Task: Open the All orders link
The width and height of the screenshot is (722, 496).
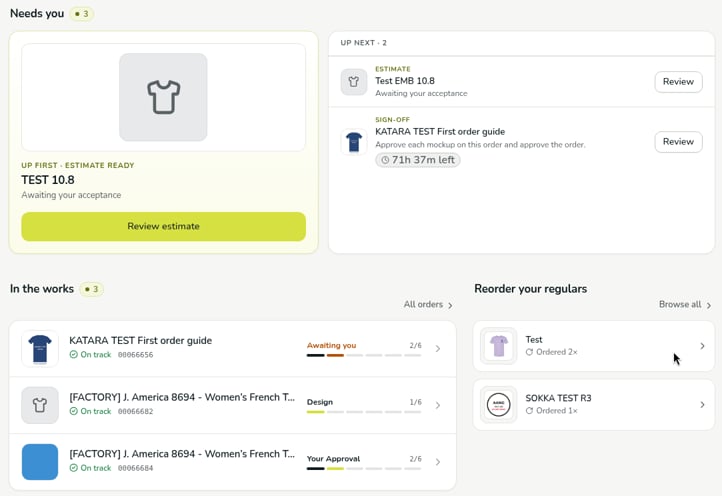Action: pyautogui.click(x=423, y=304)
